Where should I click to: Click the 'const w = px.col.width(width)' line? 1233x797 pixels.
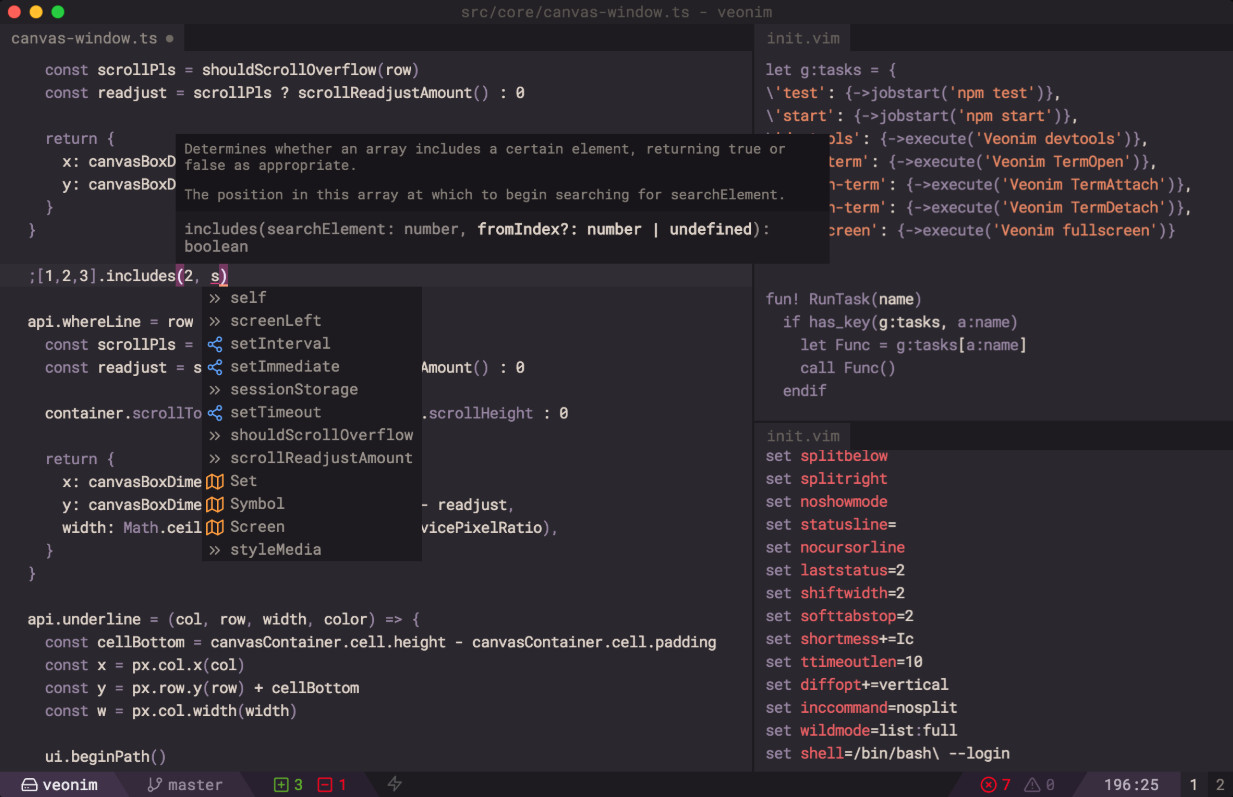(171, 711)
